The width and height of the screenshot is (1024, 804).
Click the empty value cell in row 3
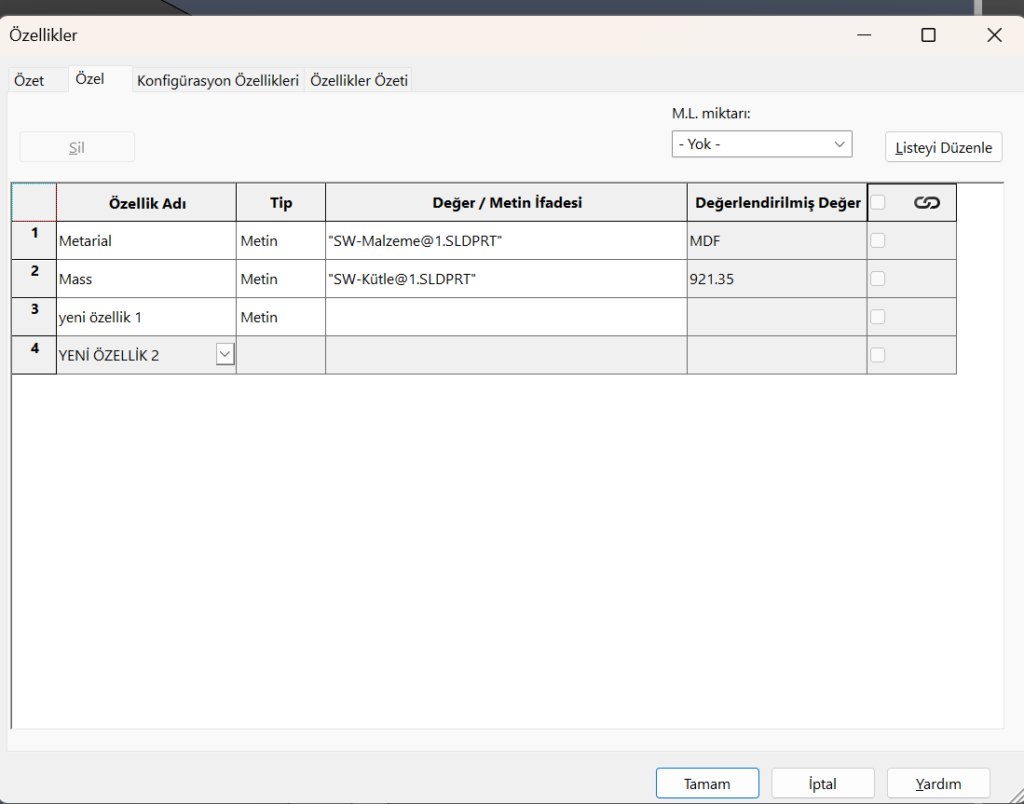point(505,317)
